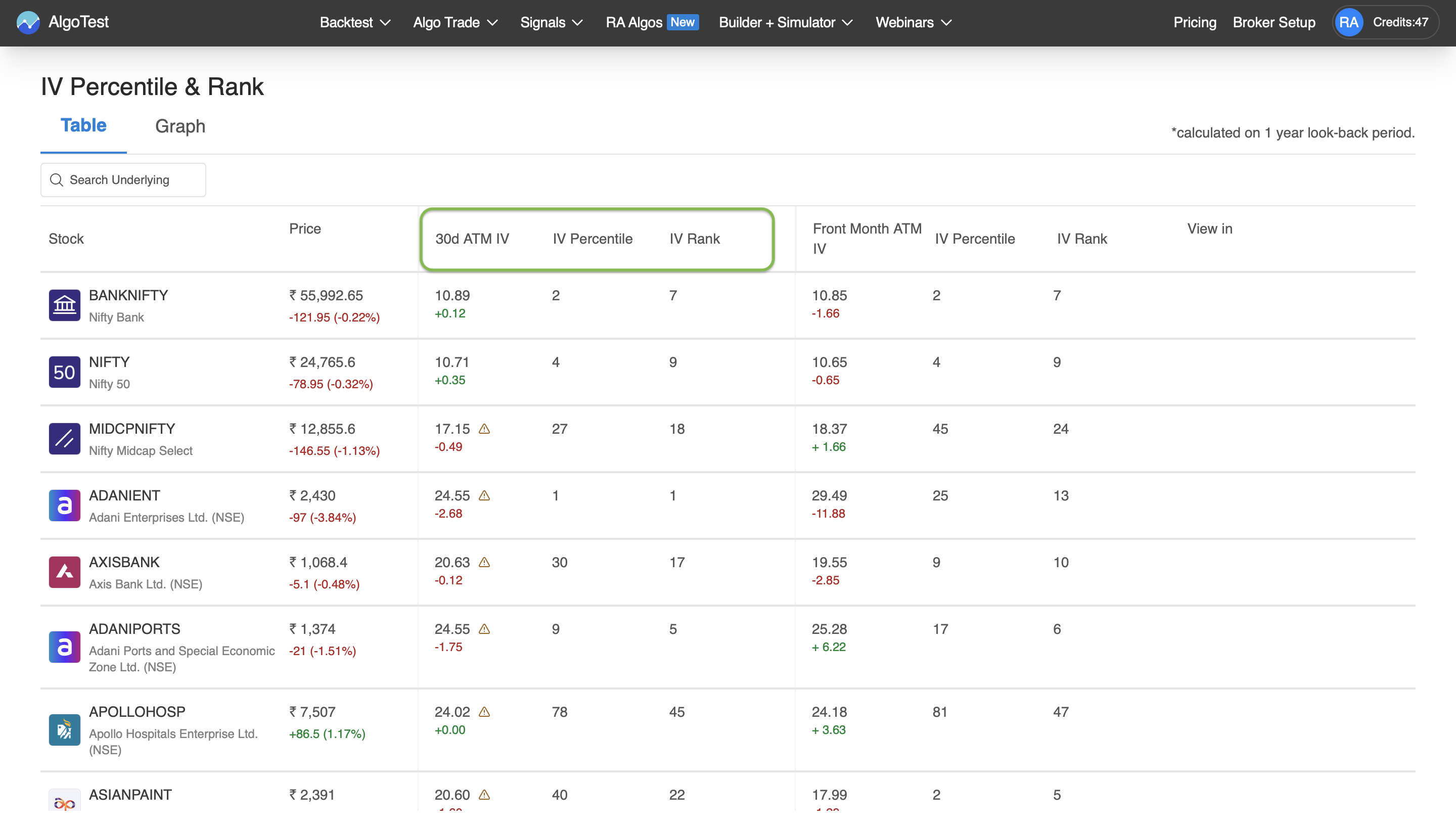Select the MIDCPNIFTY stock name
The image size is (1456, 827).
(x=132, y=429)
